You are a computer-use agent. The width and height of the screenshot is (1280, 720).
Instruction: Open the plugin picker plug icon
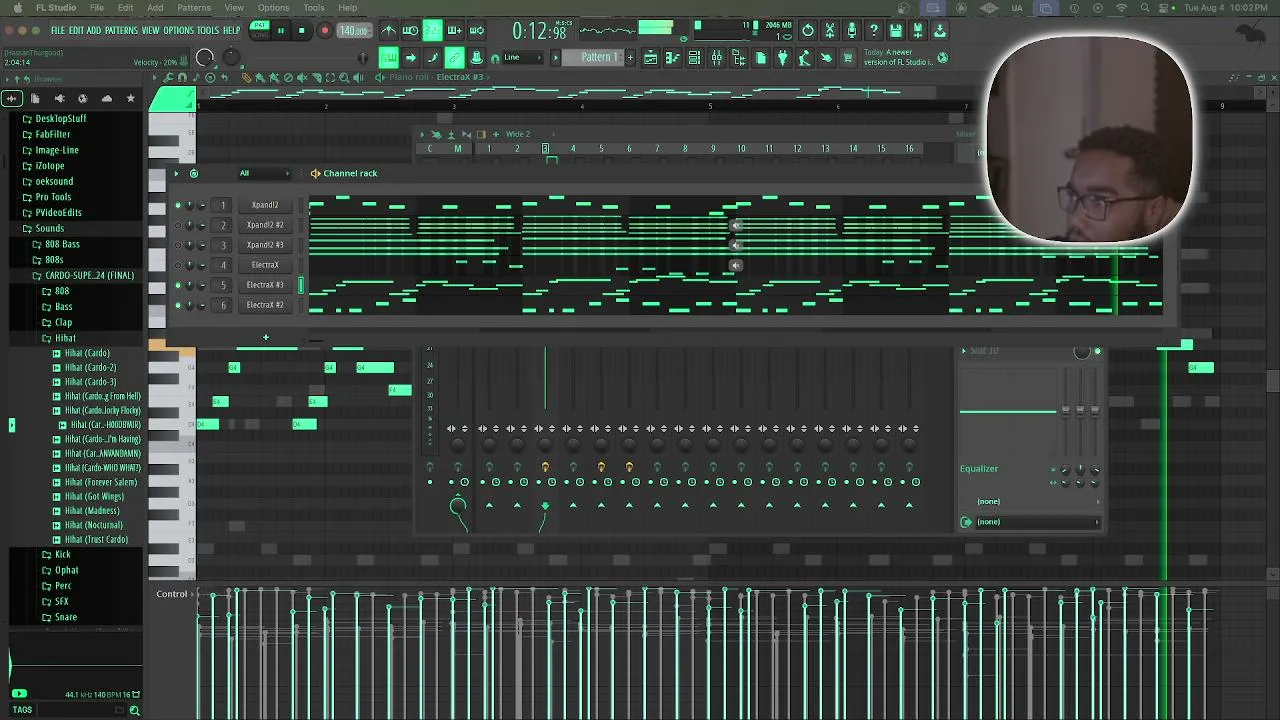click(783, 58)
